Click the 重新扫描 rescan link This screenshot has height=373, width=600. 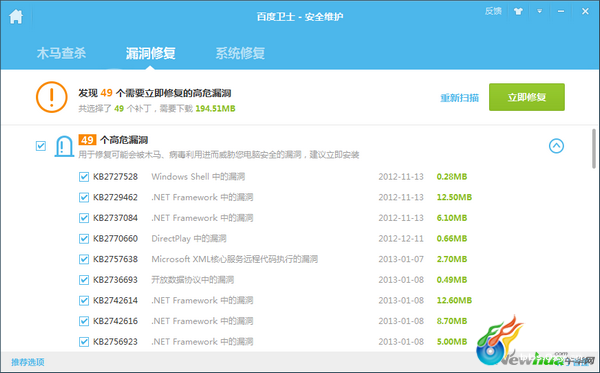(x=459, y=98)
